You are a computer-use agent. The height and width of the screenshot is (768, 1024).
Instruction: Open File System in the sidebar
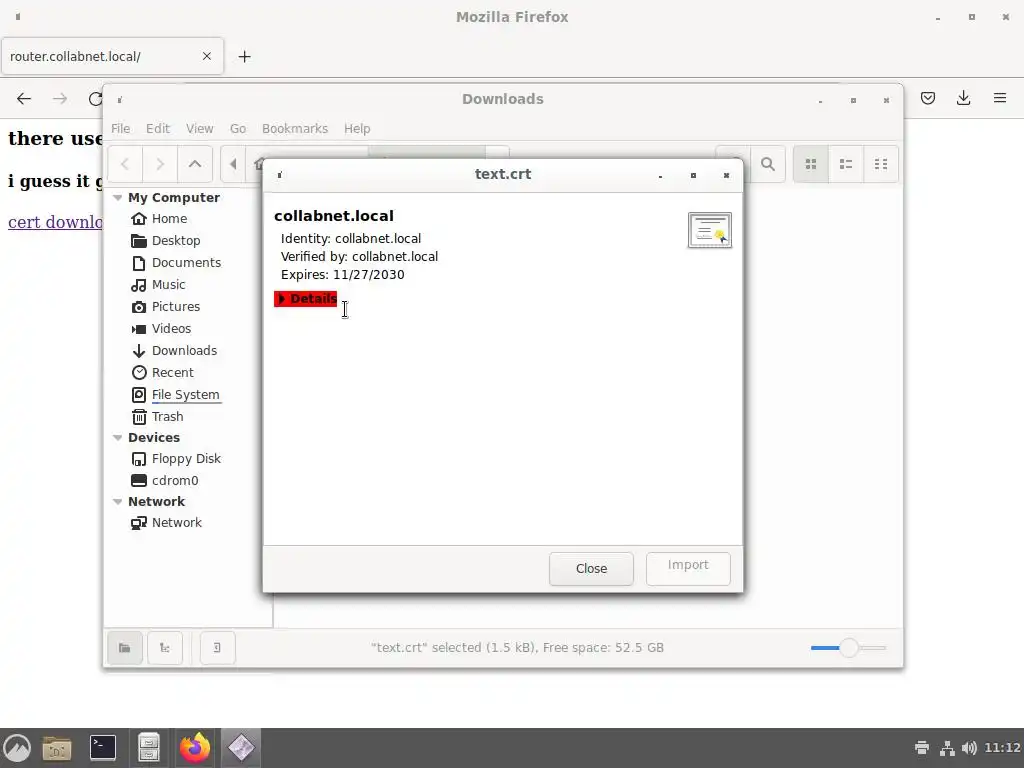pos(185,394)
